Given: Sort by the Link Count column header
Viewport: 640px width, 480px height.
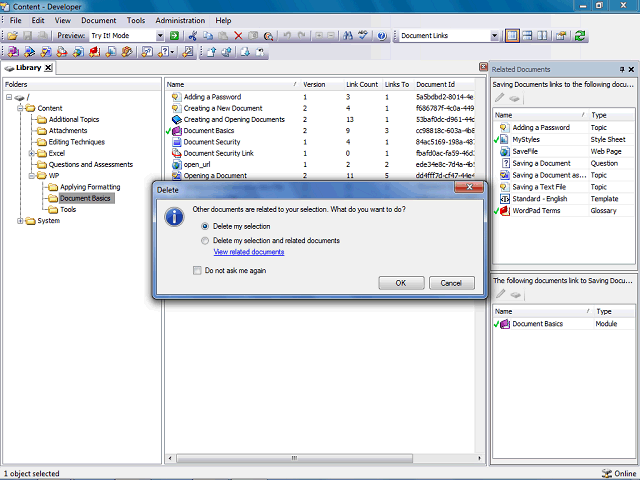Looking at the screenshot, I should point(362,84).
